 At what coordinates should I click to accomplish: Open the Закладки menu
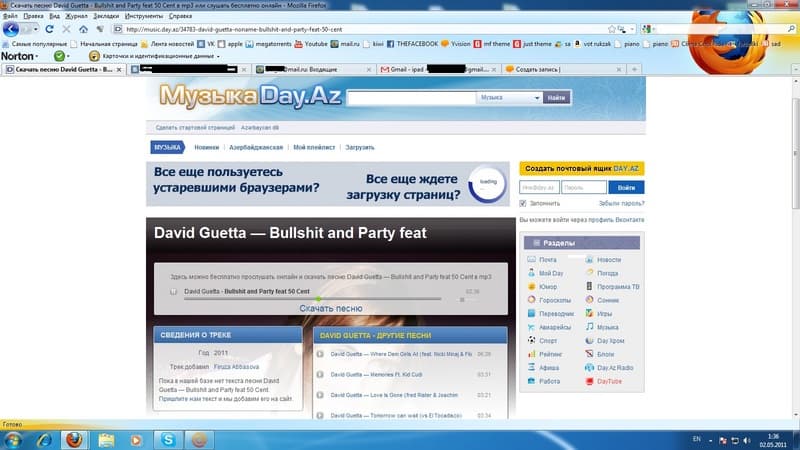[106, 16]
